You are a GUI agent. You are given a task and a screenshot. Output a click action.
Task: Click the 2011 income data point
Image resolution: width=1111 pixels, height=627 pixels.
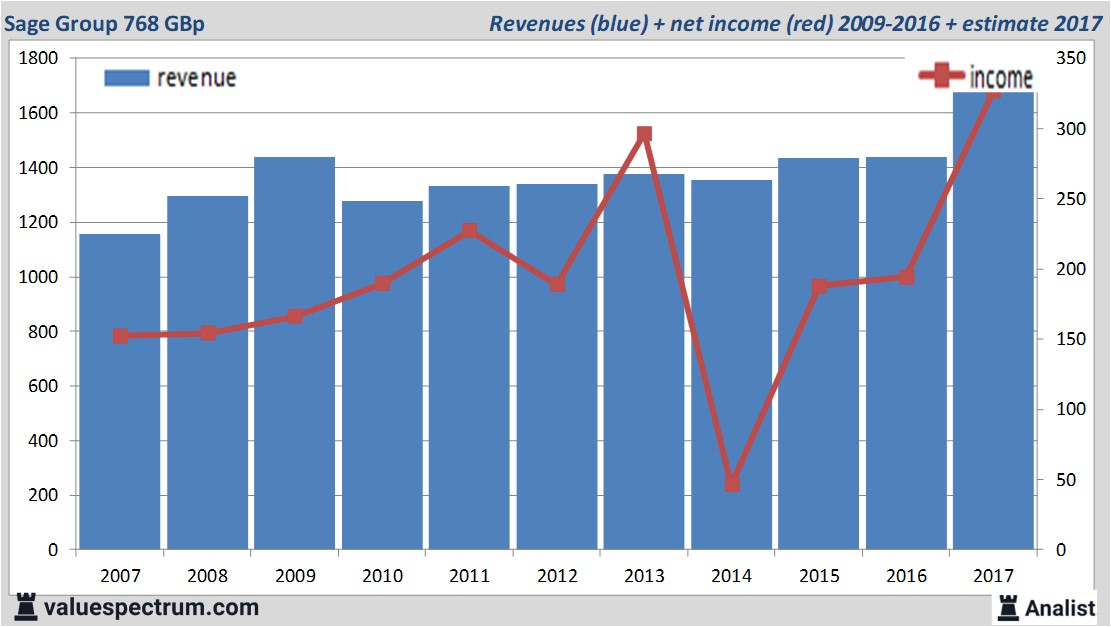[469, 231]
